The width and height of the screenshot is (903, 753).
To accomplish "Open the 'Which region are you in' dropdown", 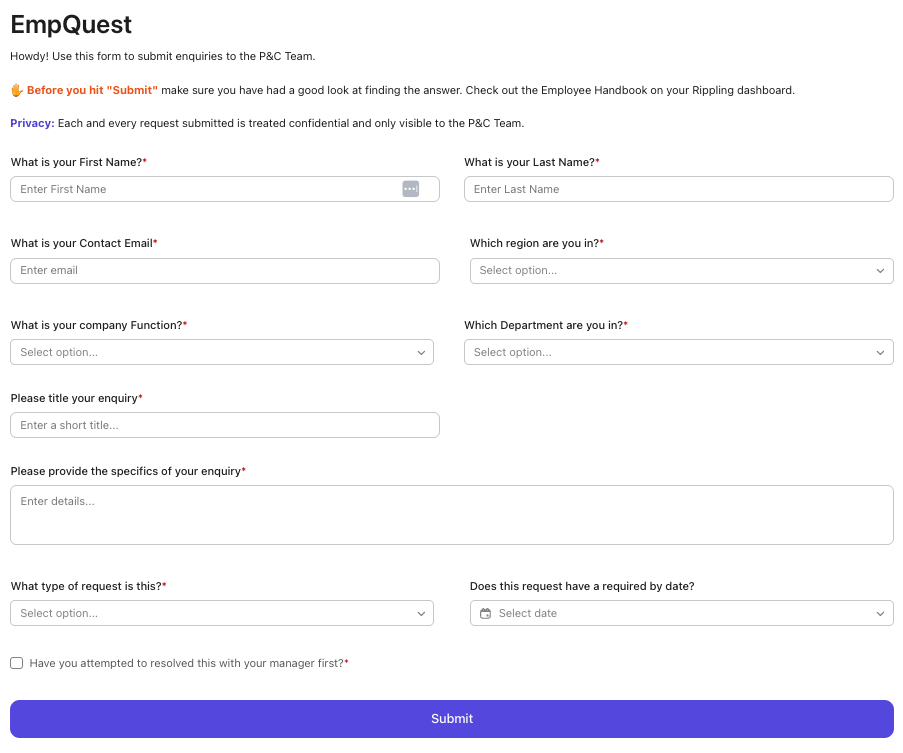I will 670,271.
